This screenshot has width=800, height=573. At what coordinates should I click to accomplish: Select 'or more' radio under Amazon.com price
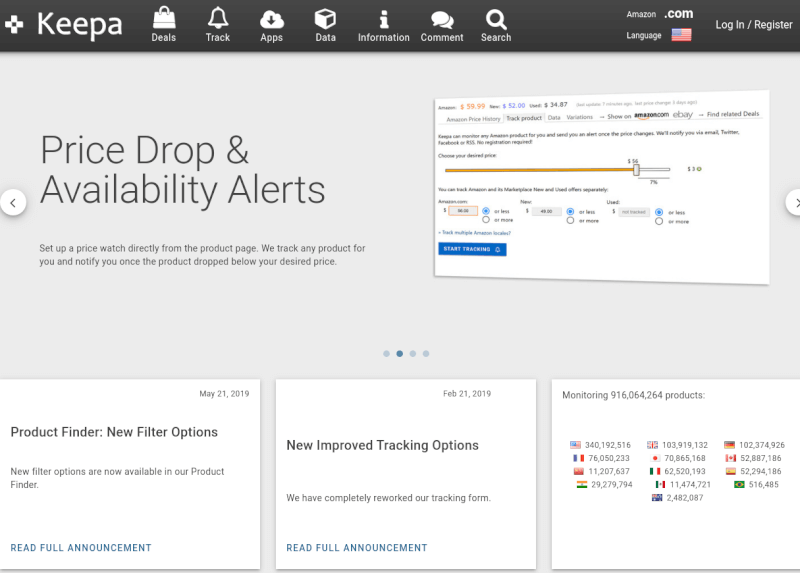486,220
